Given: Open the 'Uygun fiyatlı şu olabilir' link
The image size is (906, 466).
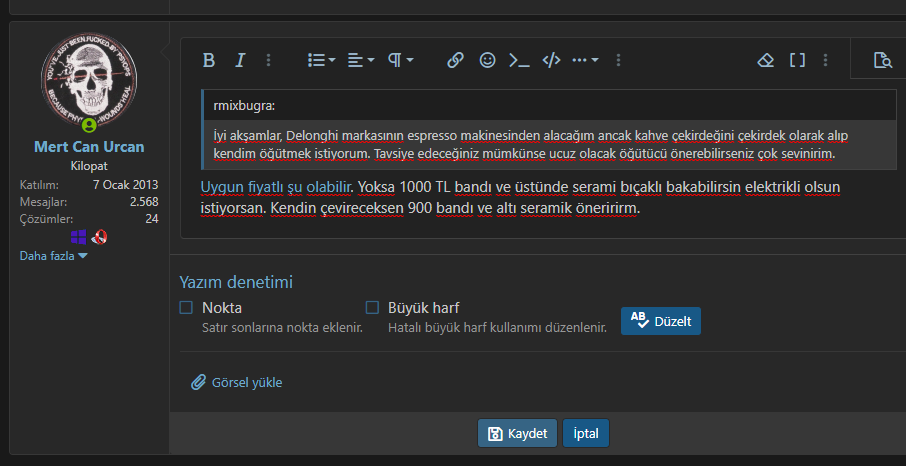Looking at the screenshot, I should 276,187.
